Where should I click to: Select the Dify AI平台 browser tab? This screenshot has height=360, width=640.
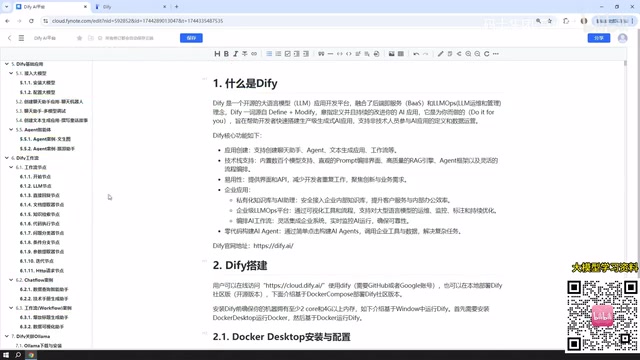[x=51, y=7]
